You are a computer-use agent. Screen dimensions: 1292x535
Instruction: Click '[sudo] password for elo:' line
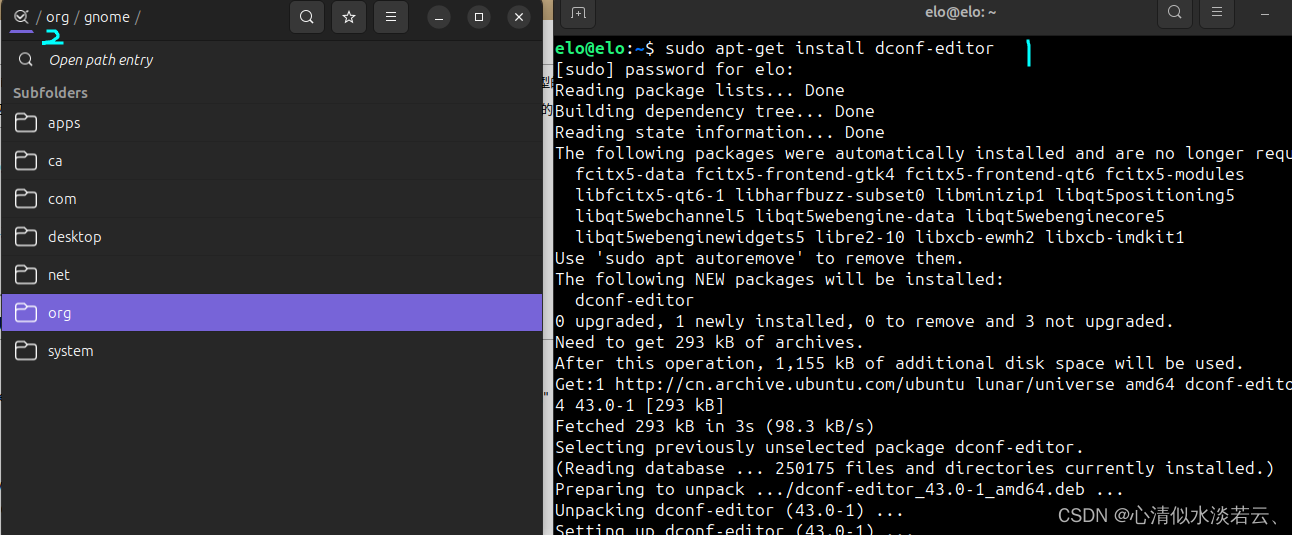(x=674, y=69)
